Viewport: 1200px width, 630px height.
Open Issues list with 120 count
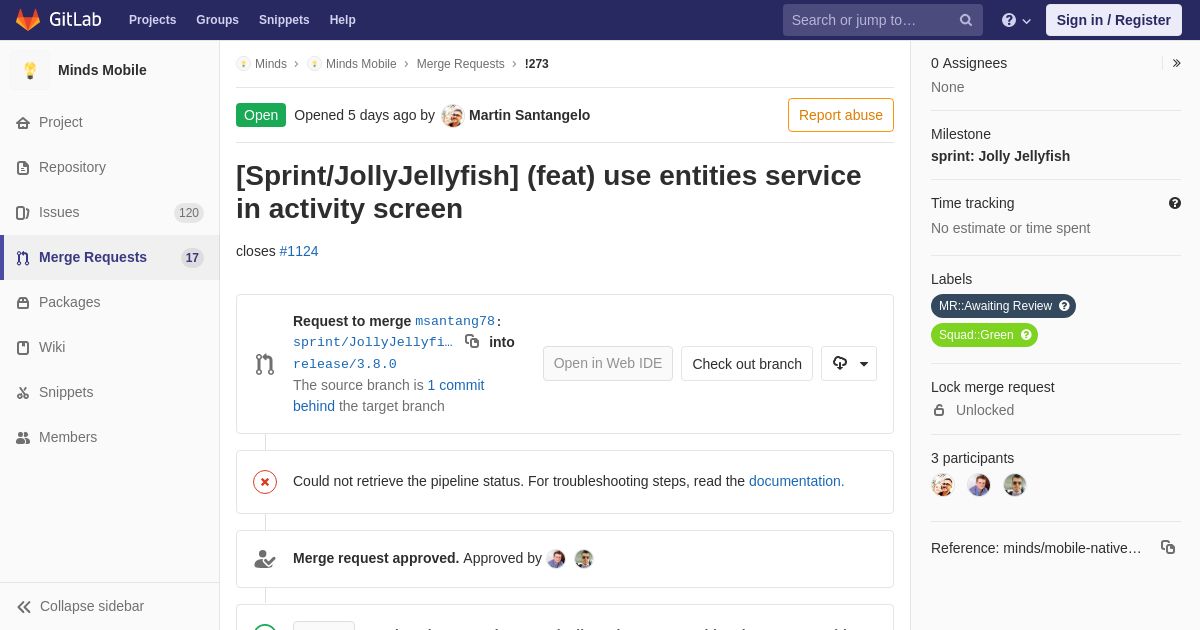coord(110,212)
